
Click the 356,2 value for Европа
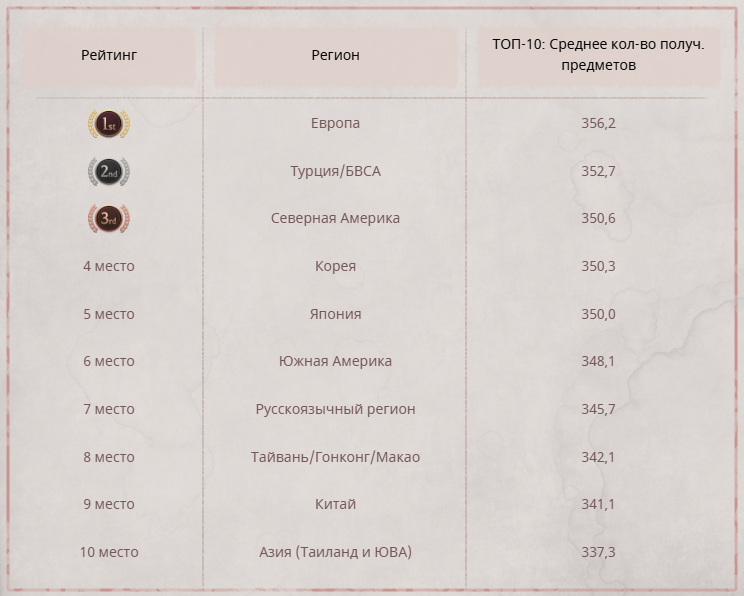click(x=598, y=123)
